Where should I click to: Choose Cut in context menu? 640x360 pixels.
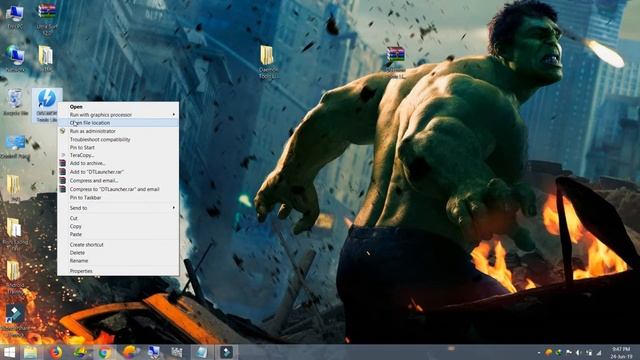[x=118, y=218]
